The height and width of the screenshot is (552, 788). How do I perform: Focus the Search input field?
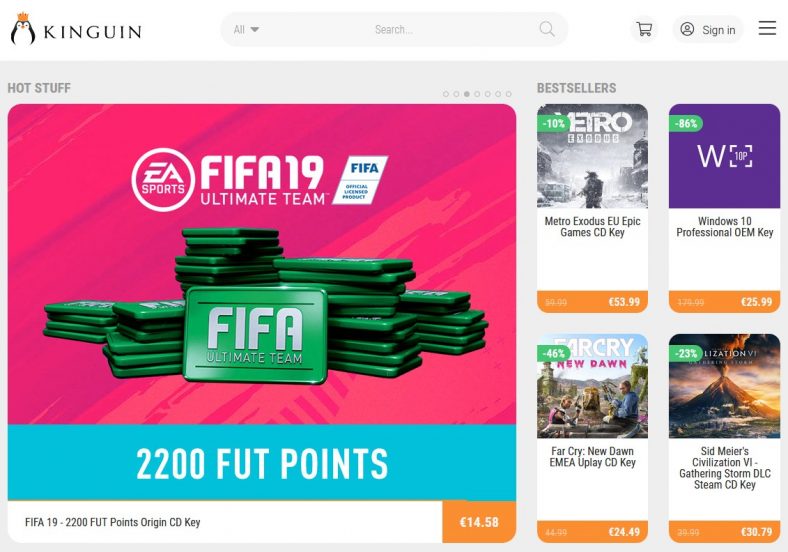point(394,30)
